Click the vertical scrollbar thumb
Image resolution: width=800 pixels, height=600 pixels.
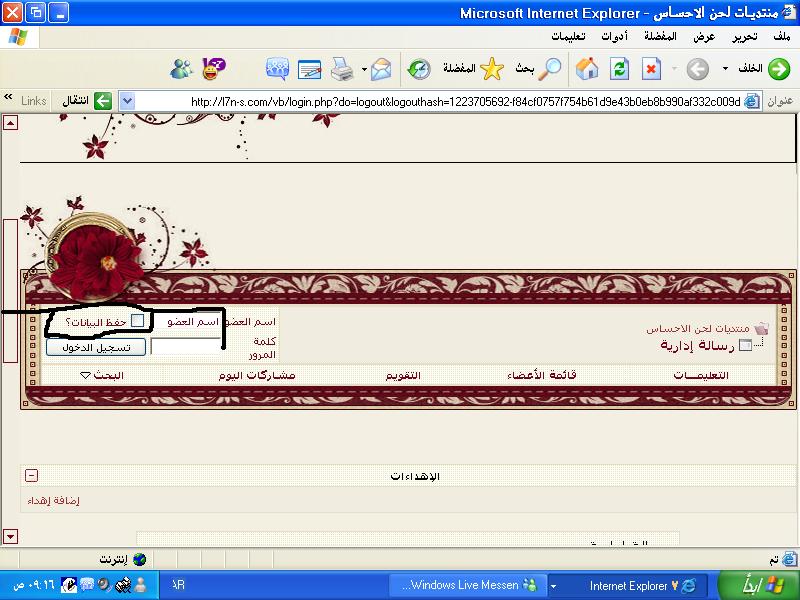click(10, 290)
